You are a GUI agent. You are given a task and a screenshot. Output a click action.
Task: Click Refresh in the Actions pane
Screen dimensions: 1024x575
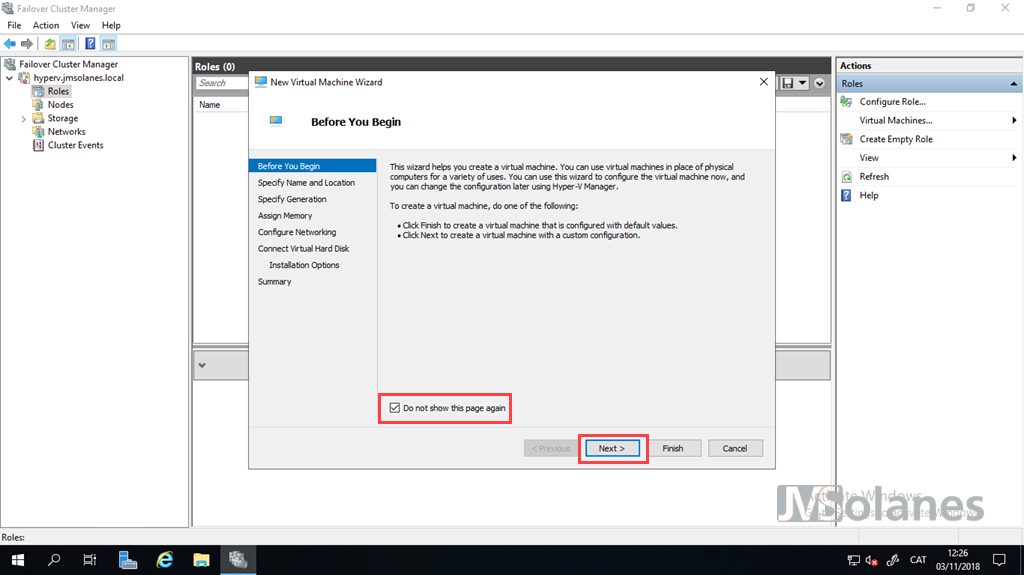point(874,176)
